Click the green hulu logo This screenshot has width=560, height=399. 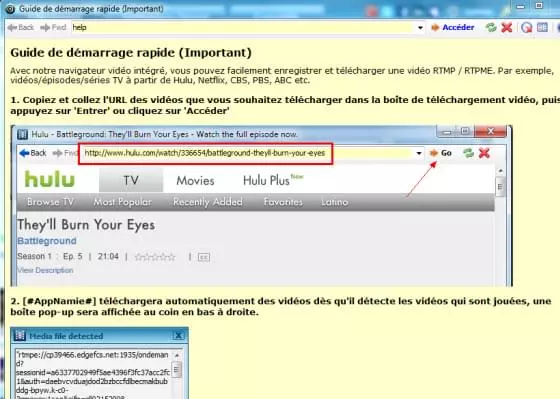click(x=50, y=179)
